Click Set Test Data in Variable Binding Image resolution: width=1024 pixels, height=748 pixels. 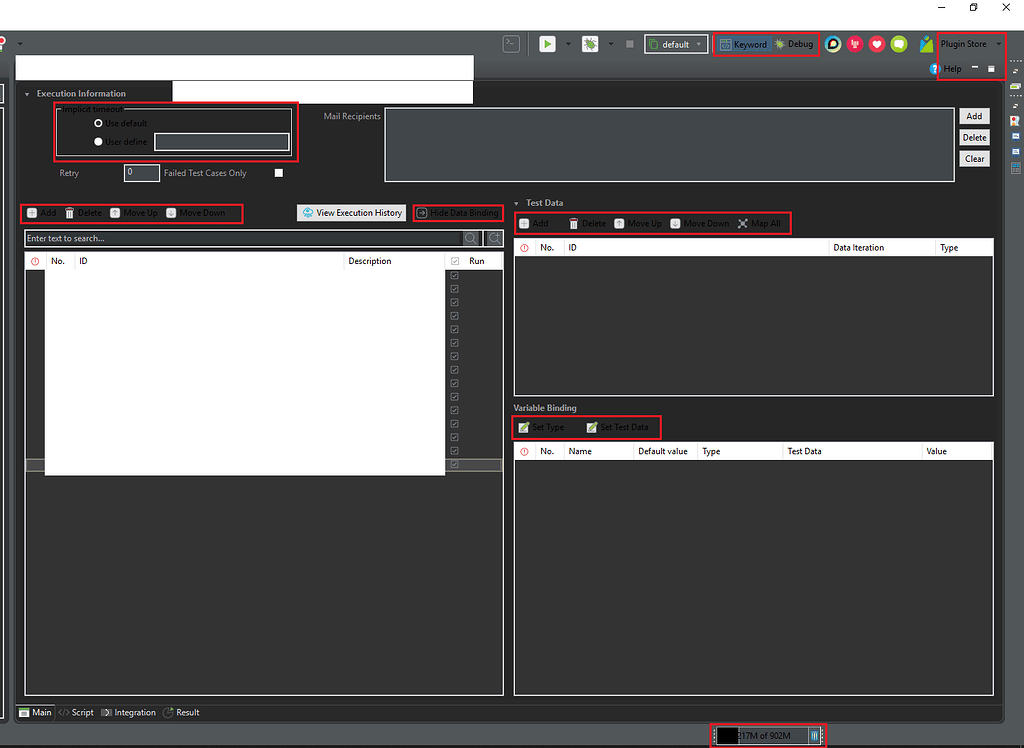click(x=617, y=426)
